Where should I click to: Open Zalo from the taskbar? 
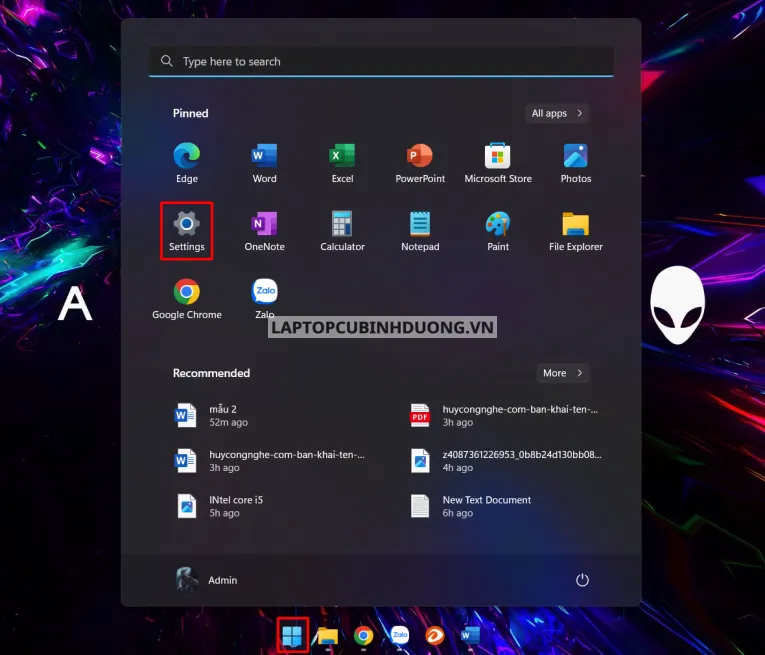[x=400, y=636]
